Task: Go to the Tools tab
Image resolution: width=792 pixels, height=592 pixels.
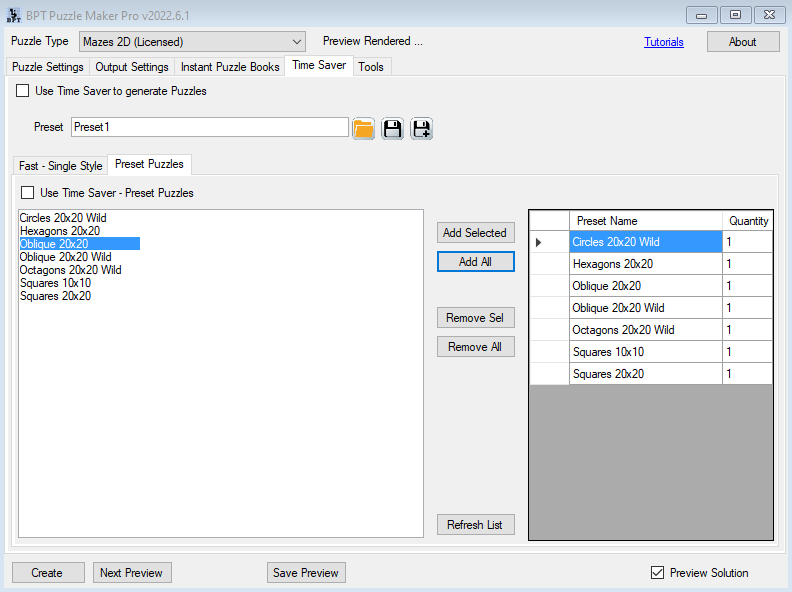Action: pyautogui.click(x=371, y=67)
